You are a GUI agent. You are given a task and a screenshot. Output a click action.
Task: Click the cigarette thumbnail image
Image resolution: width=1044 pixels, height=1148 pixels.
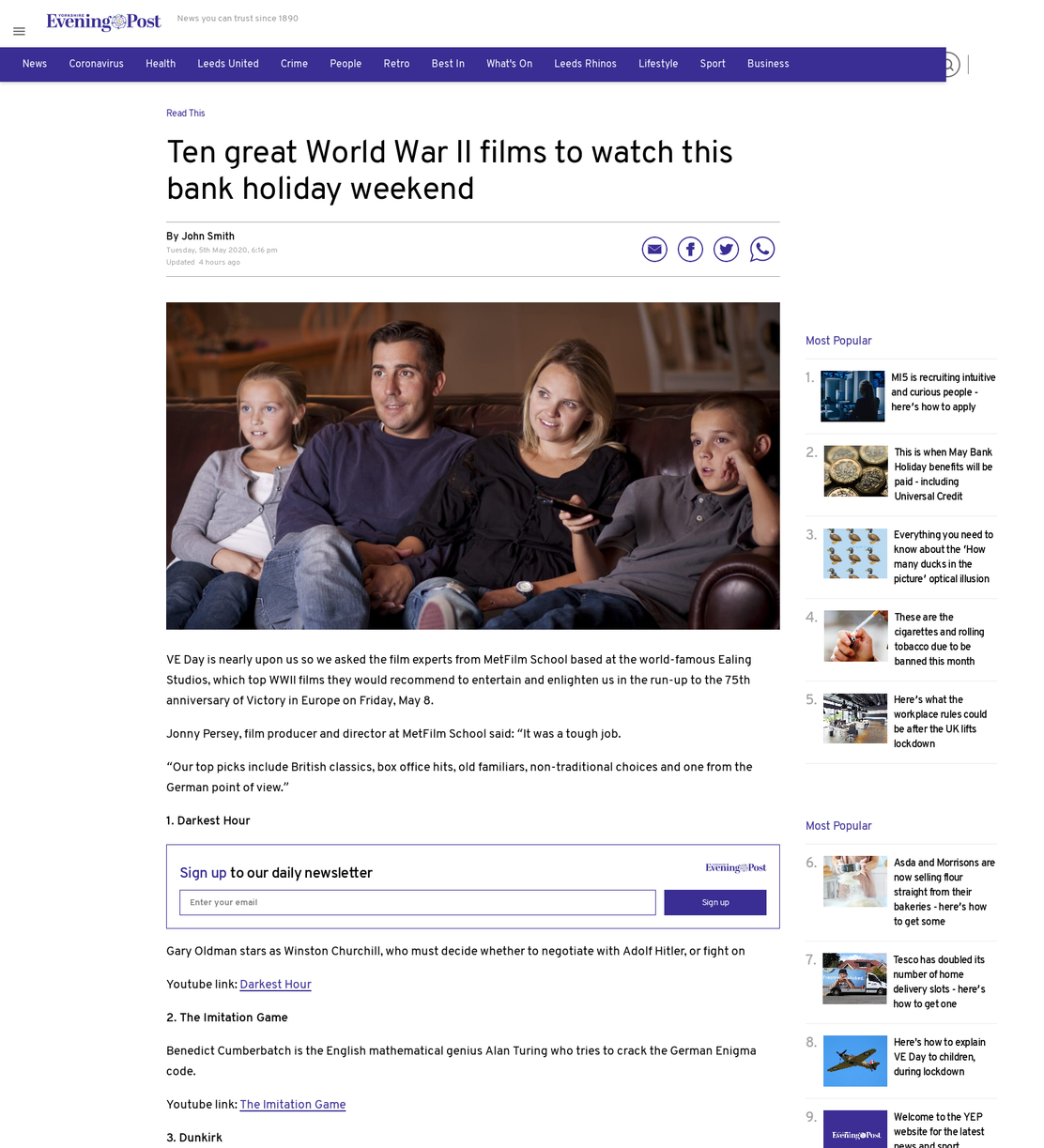(855, 636)
